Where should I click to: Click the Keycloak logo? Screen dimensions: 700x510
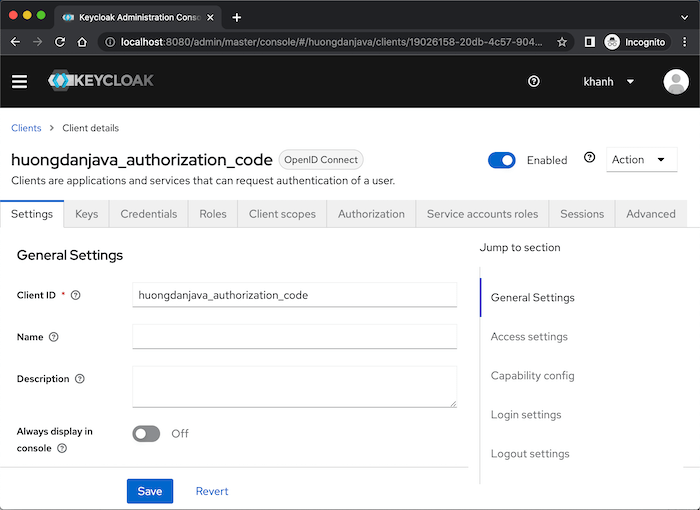coord(100,80)
